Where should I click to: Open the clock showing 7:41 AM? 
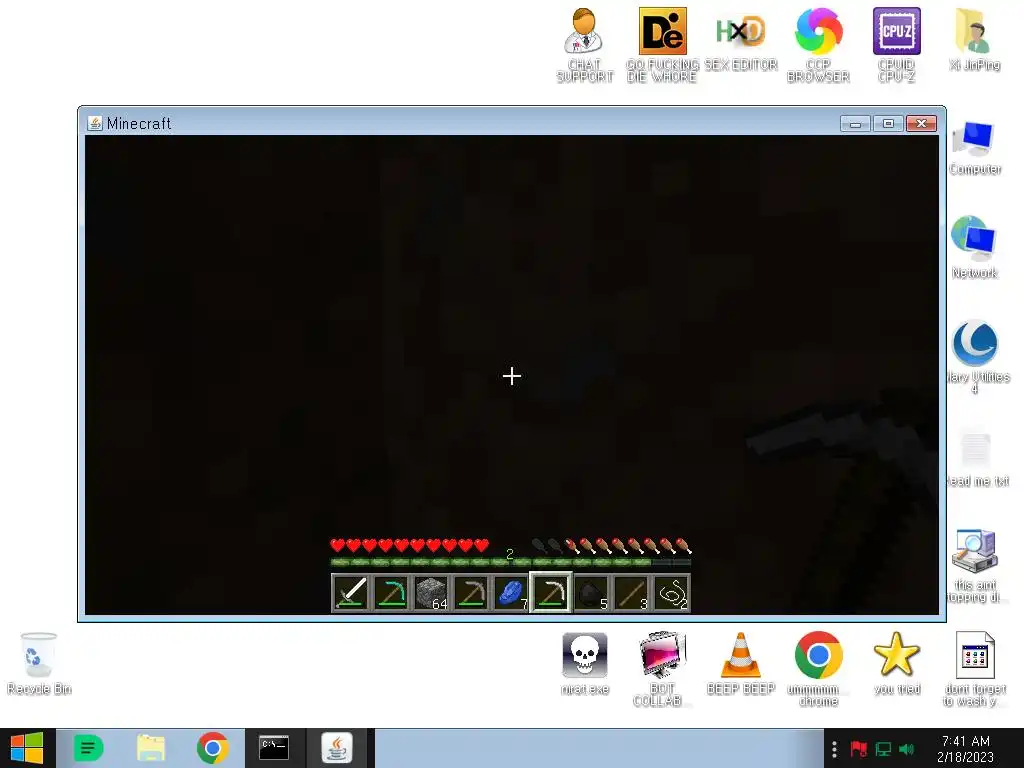tap(965, 749)
